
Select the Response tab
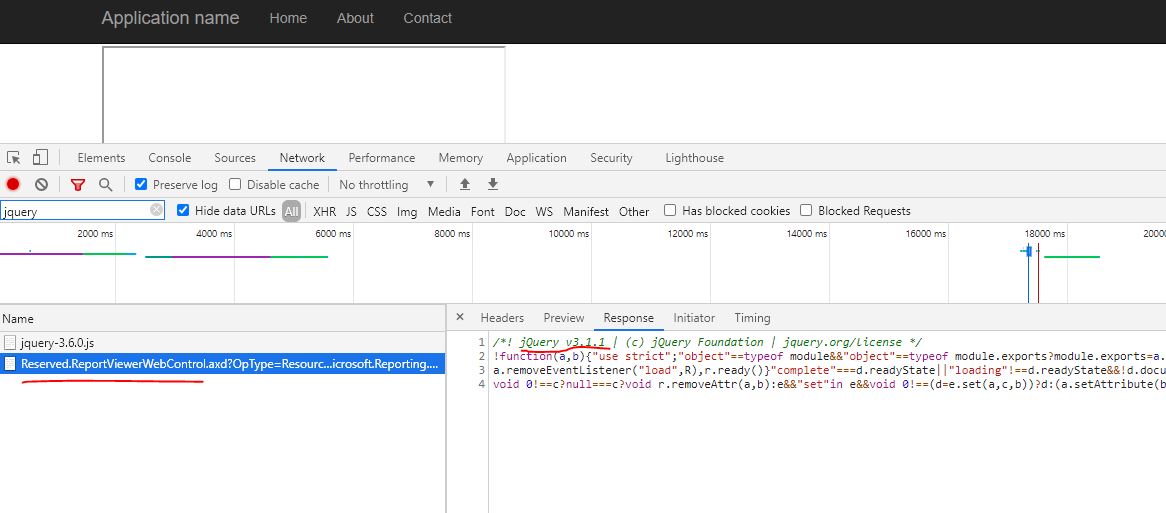pos(628,317)
